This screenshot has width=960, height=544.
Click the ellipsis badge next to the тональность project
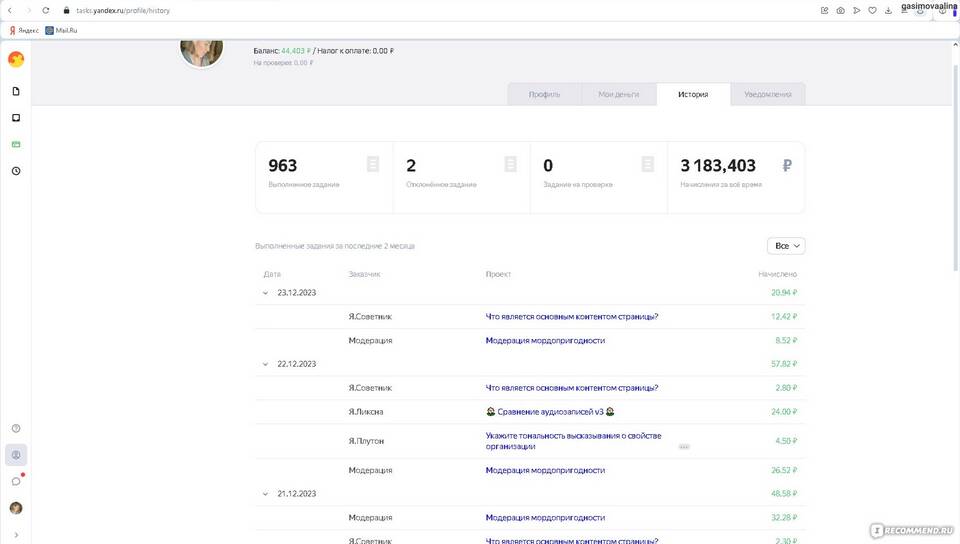coord(684,447)
